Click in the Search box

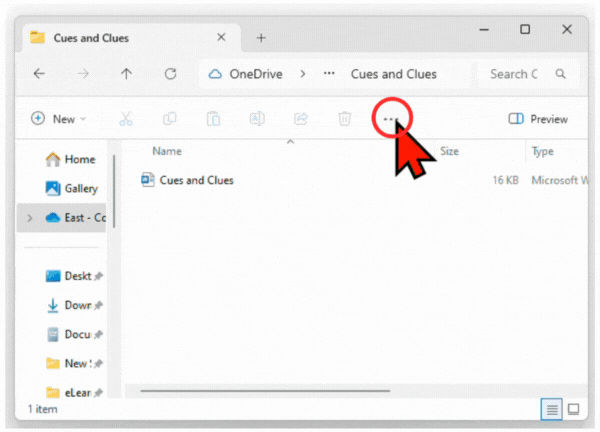tap(515, 74)
